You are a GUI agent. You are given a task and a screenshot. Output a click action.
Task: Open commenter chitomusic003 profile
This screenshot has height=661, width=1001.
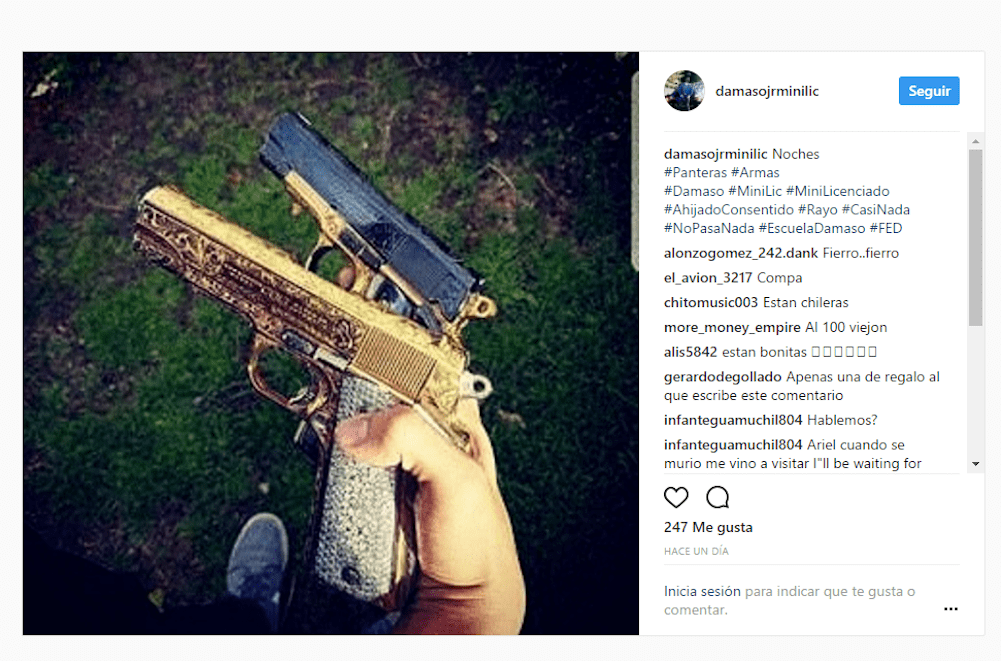click(x=711, y=302)
